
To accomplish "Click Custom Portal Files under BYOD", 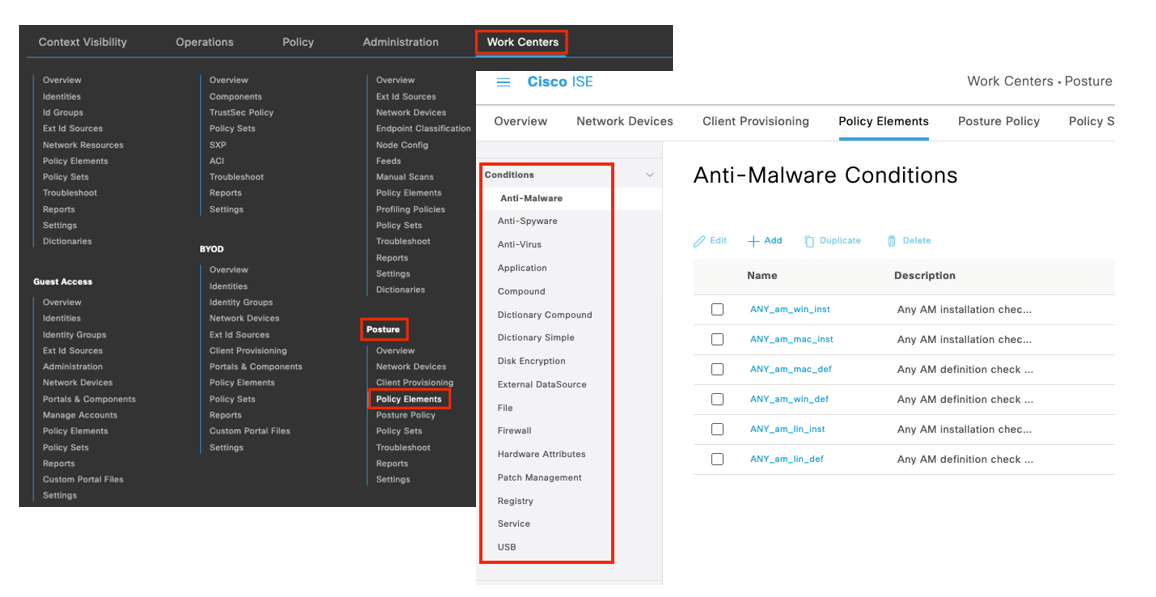I will point(249,431).
